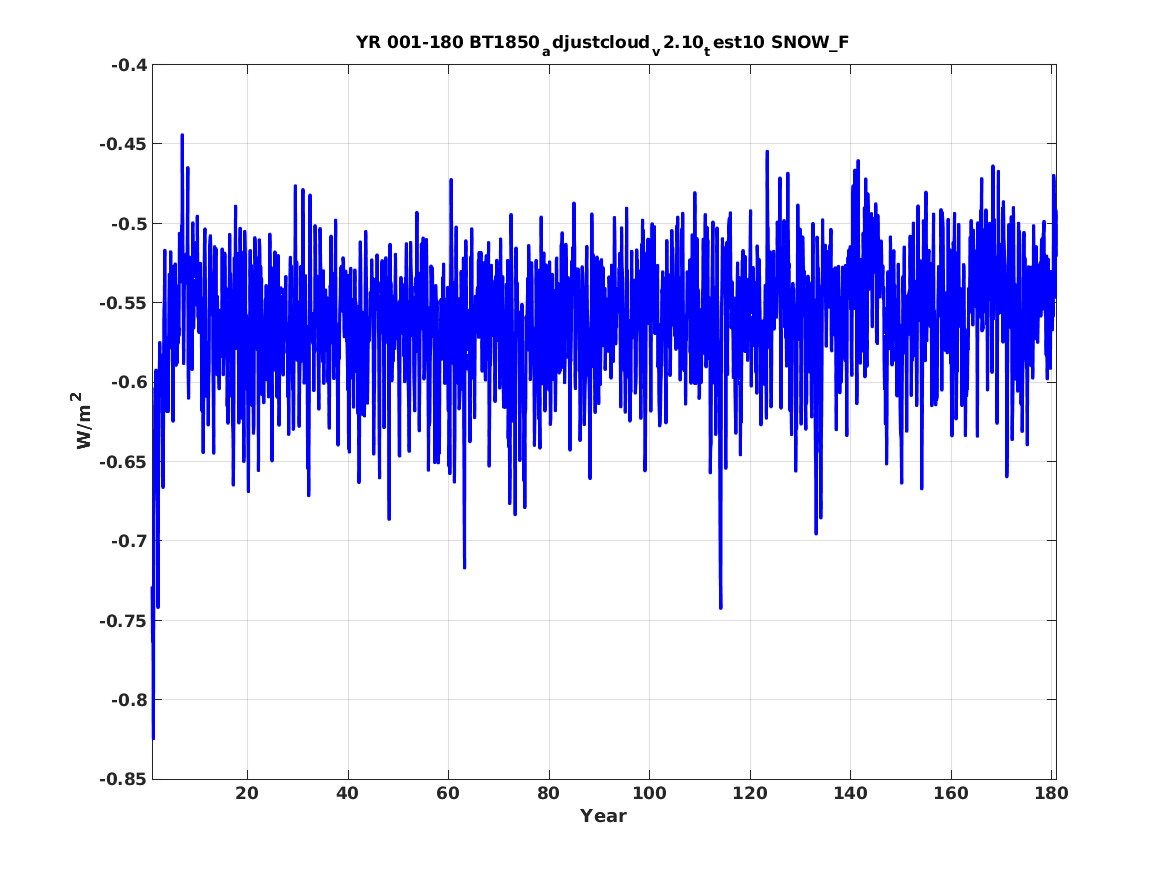Click the y-axis tick label '-0.5'

click(x=129, y=223)
